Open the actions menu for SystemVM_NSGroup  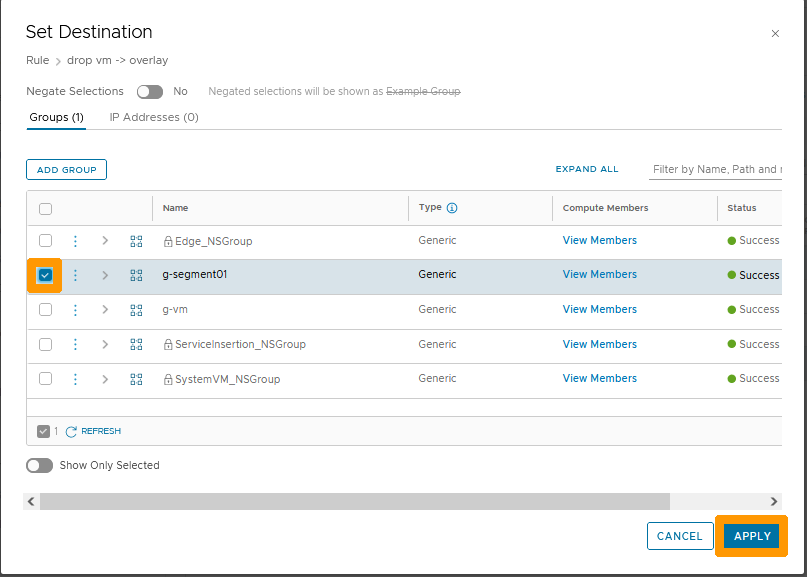(x=75, y=378)
